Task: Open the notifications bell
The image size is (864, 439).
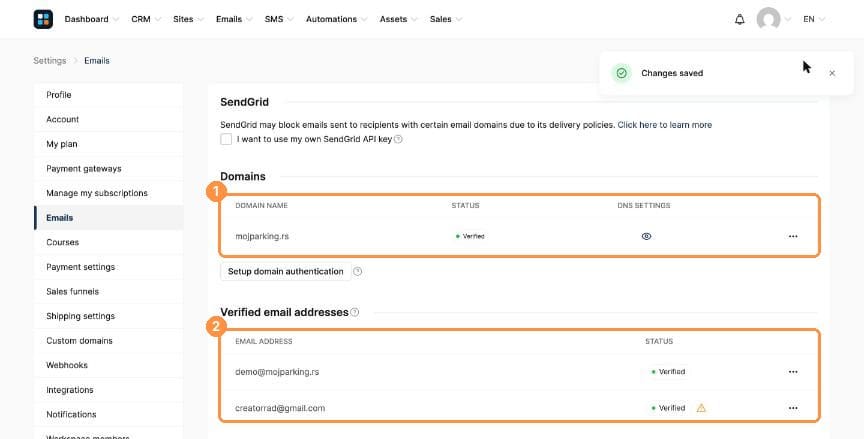Action: (739, 19)
